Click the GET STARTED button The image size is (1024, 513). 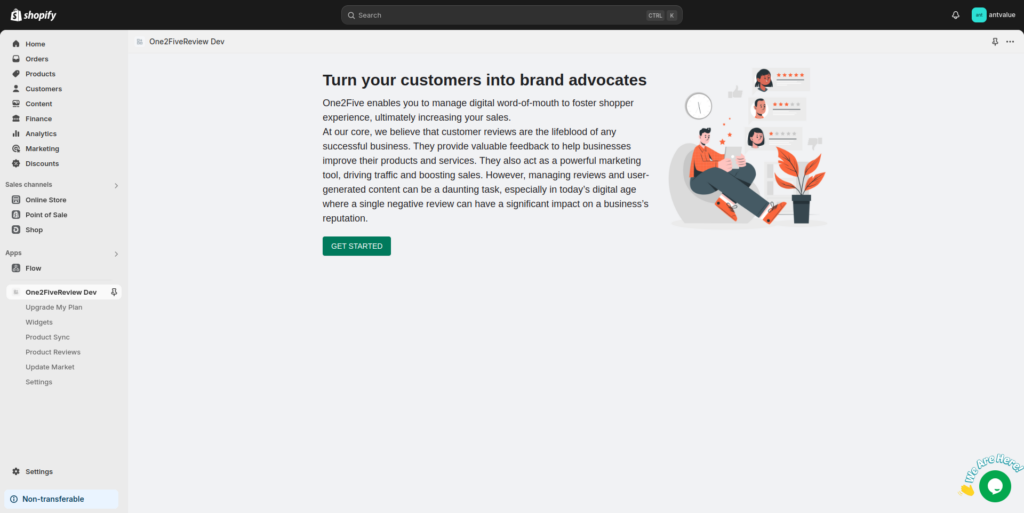tap(356, 246)
